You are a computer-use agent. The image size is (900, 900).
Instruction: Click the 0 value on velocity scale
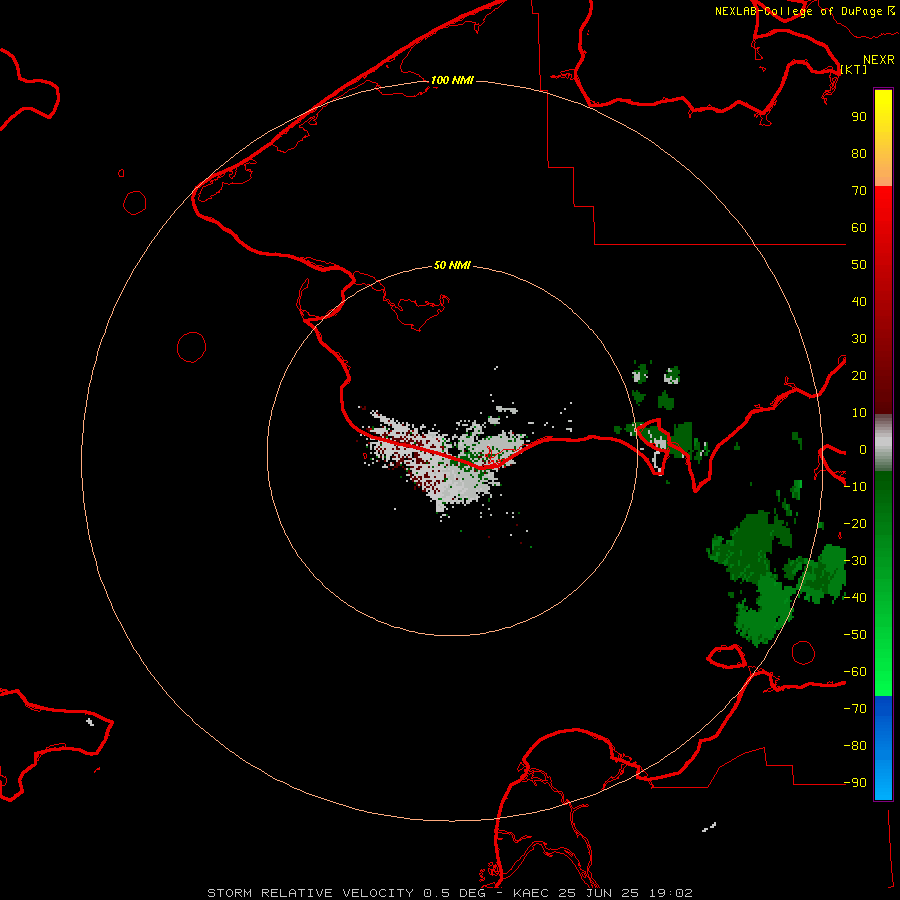click(x=862, y=449)
